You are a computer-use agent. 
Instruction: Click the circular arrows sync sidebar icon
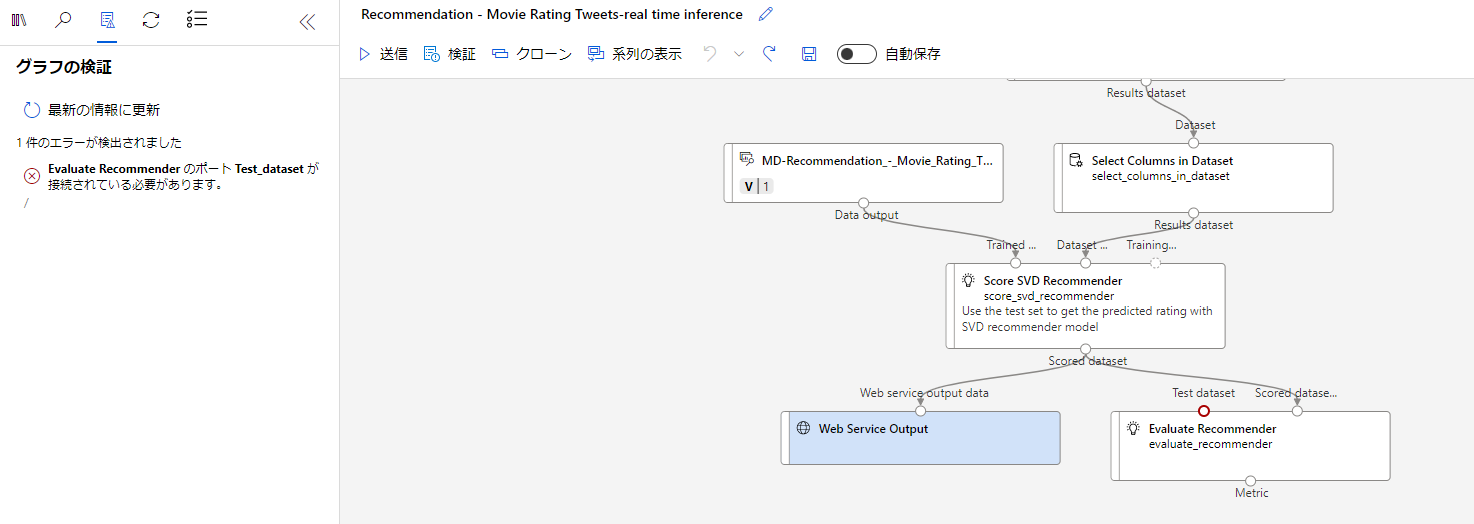coord(151,20)
